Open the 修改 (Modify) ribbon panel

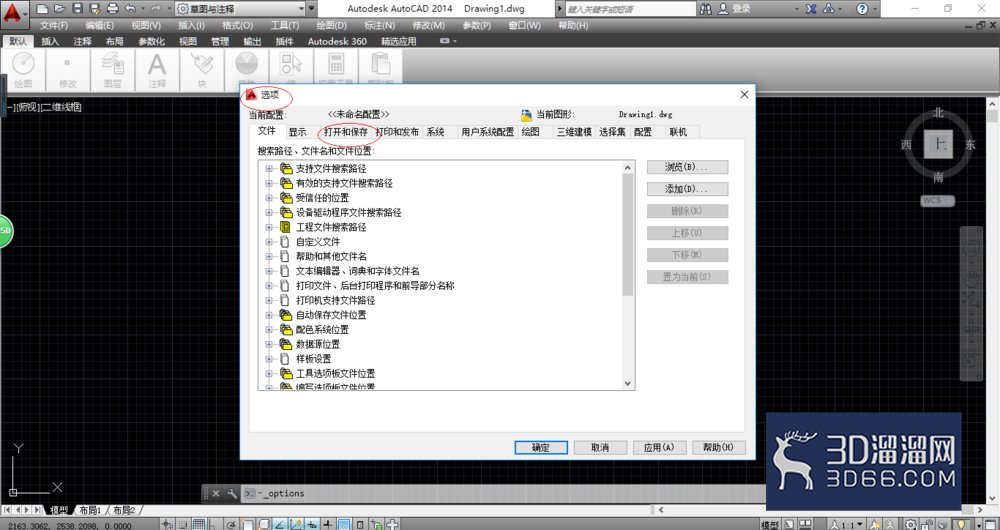[68, 70]
